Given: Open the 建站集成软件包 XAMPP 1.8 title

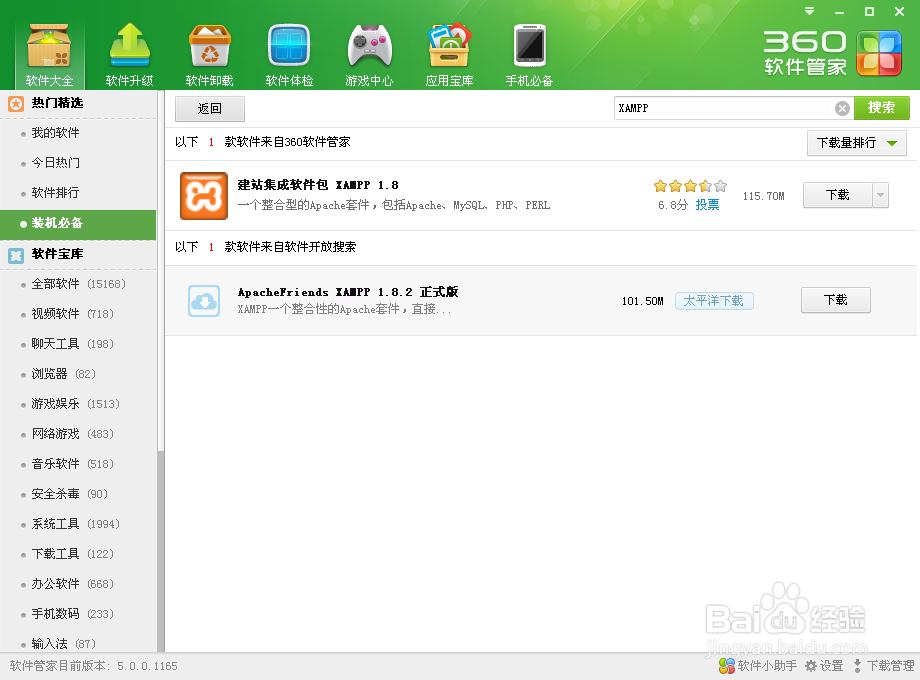Looking at the screenshot, I should coord(318,185).
